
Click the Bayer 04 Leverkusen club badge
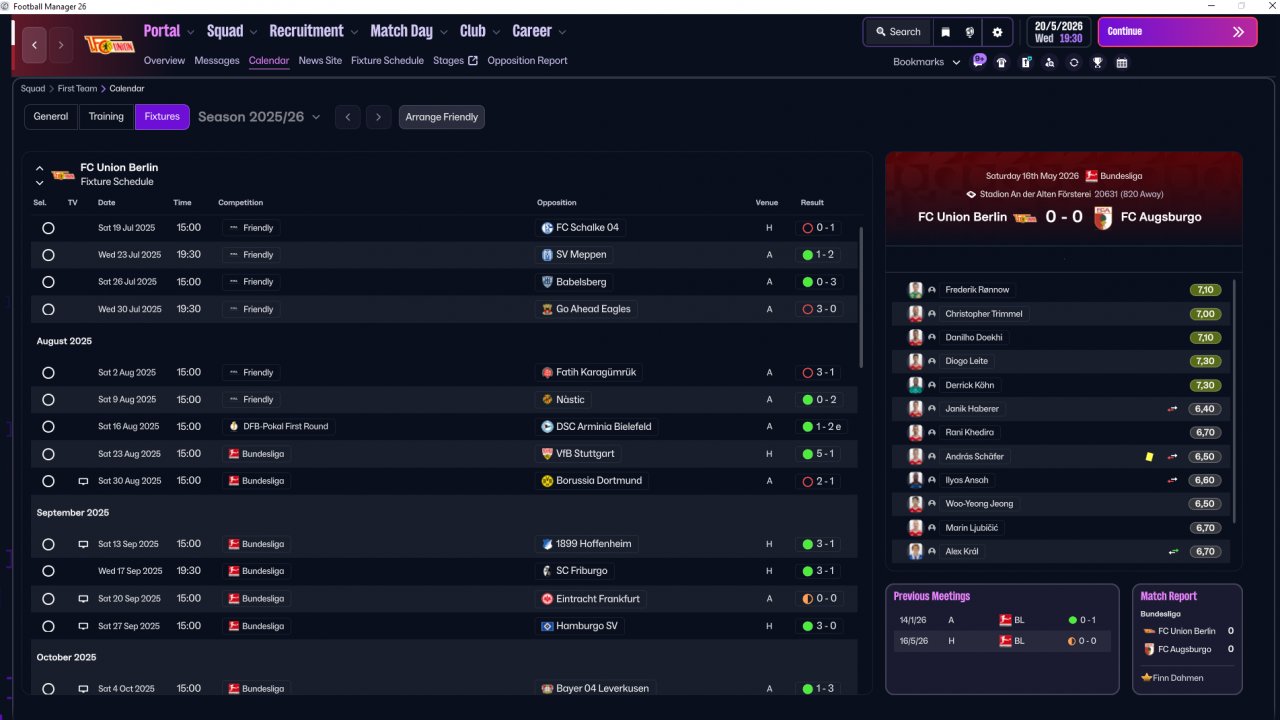tap(547, 689)
